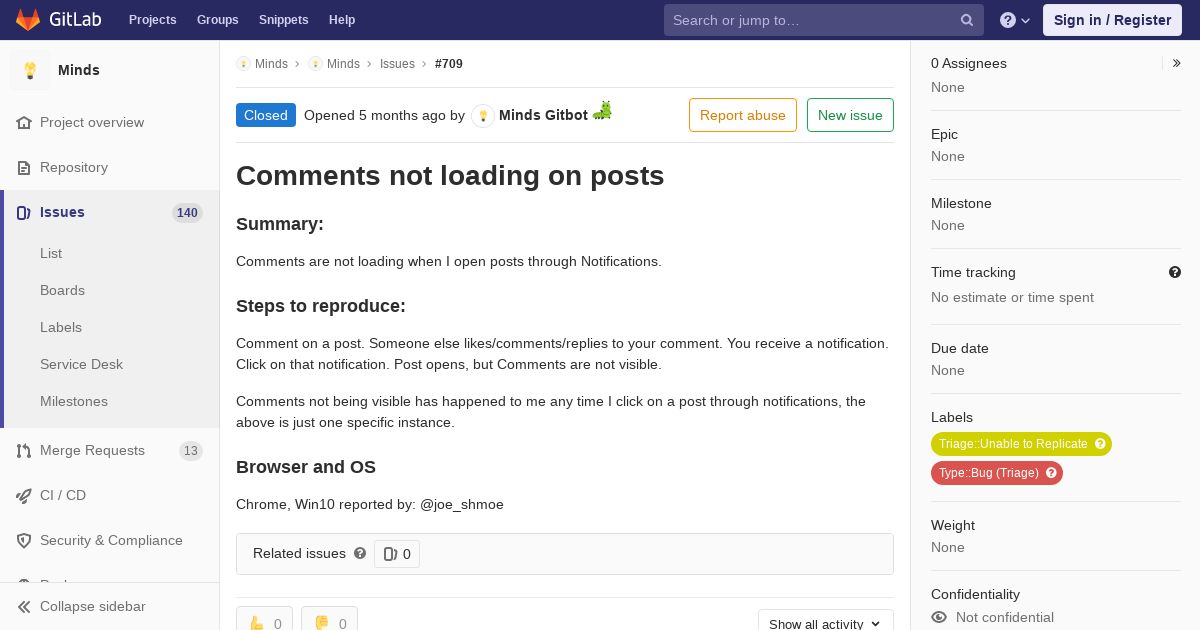Click Sign in / Register
Image resolution: width=1200 pixels, height=630 pixels.
point(1112,20)
